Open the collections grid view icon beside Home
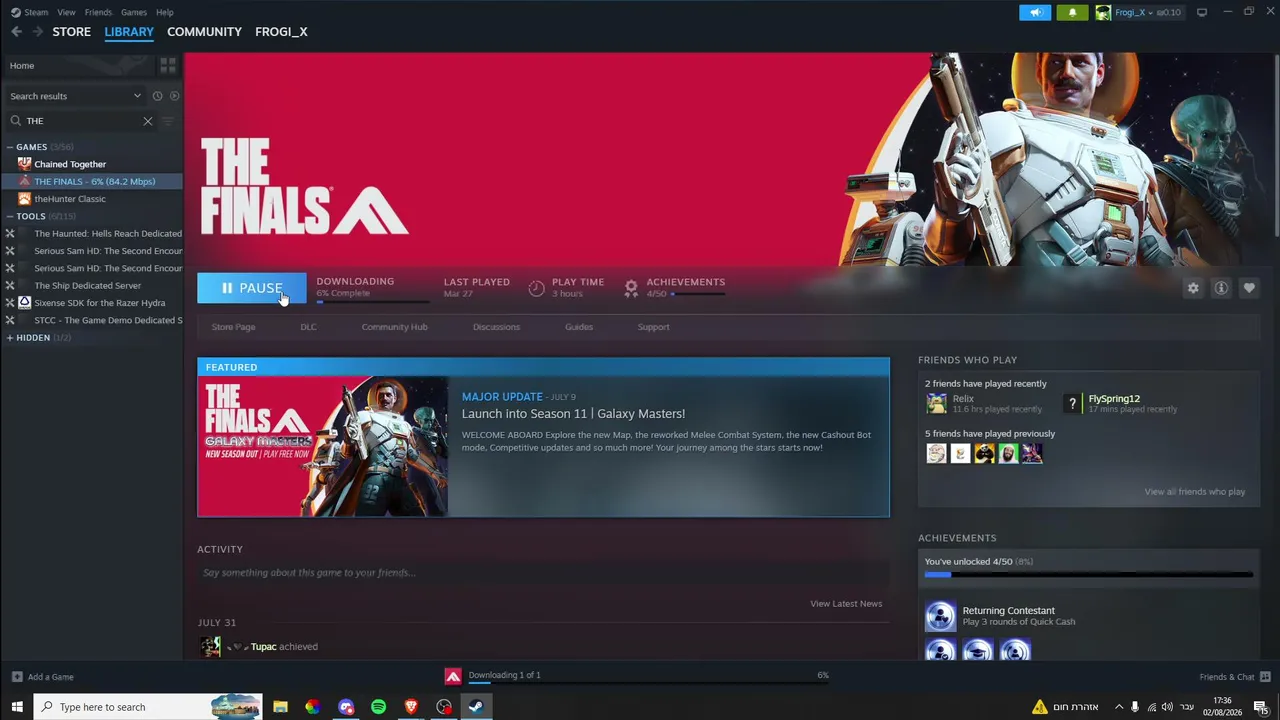Viewport: 1280px width, 720px height. point(168,65)
